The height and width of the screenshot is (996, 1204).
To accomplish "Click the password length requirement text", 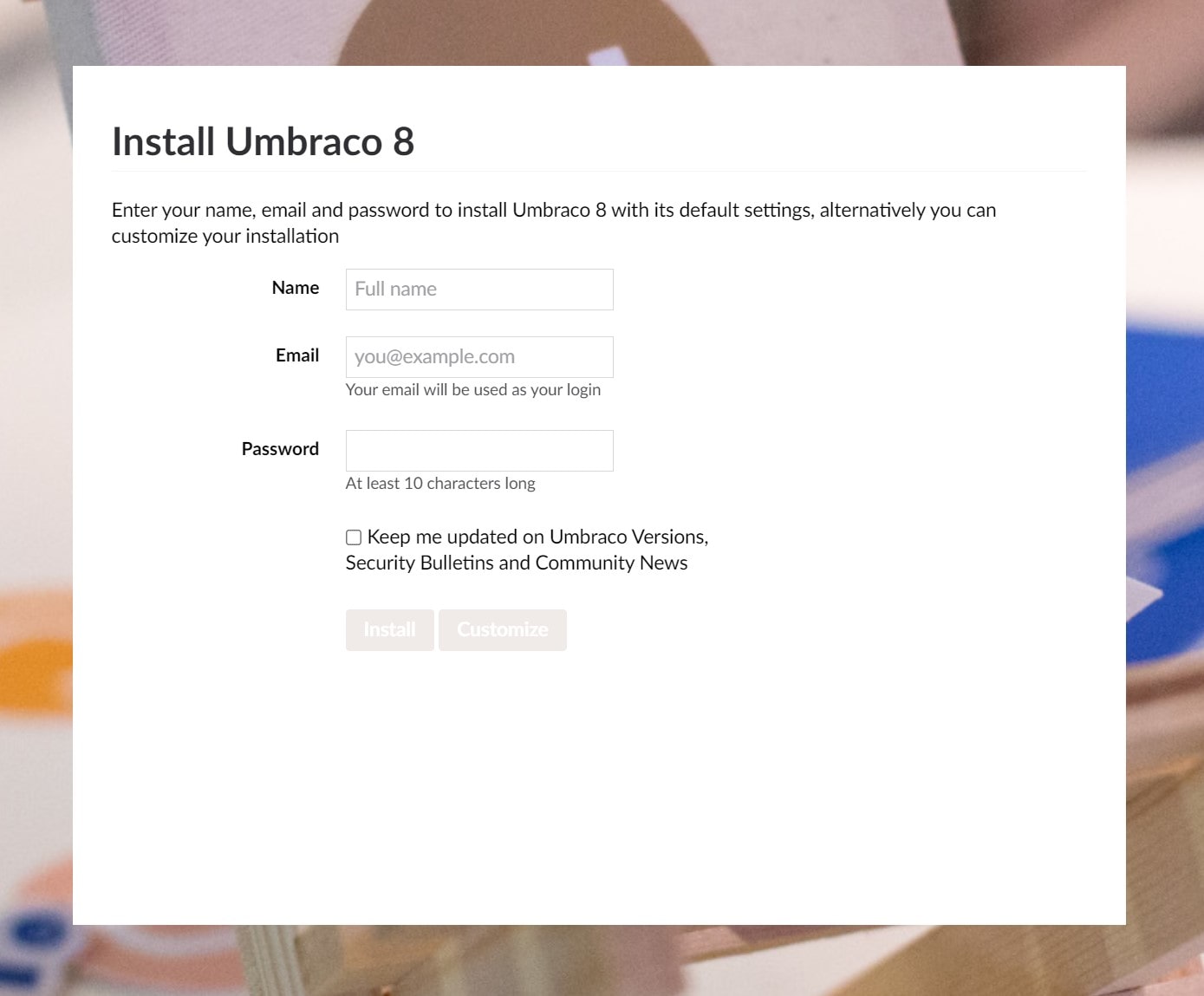I will [440, 483].
